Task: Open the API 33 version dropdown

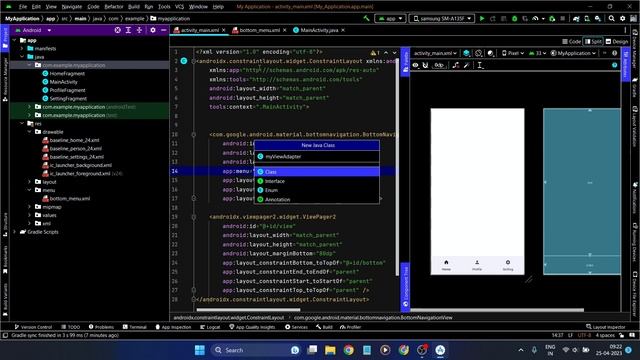Action: (538, 53)
